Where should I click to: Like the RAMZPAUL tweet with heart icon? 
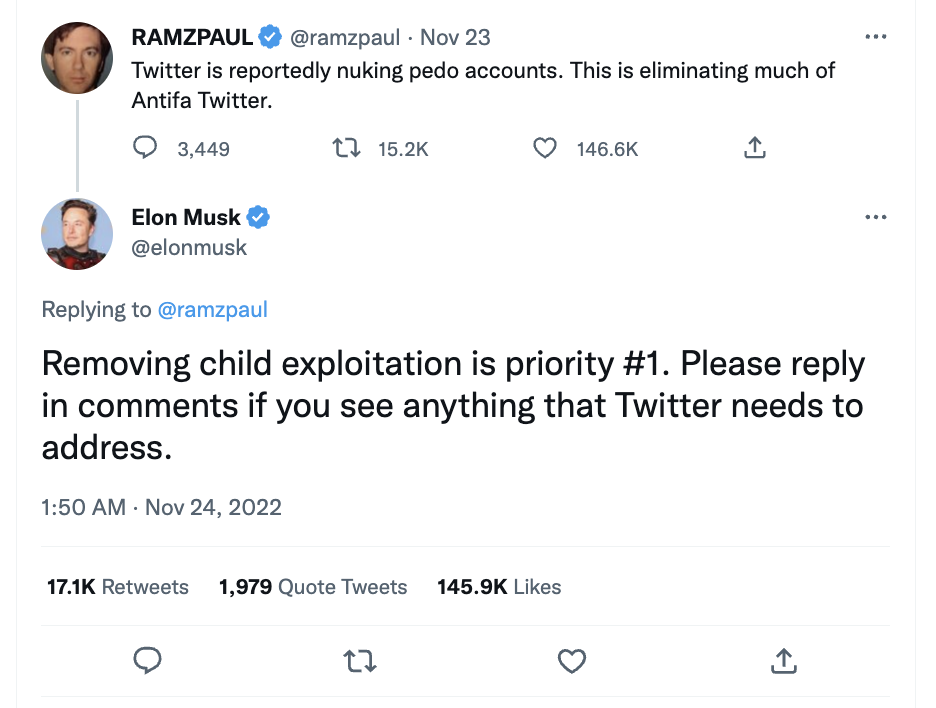(545, 148)
